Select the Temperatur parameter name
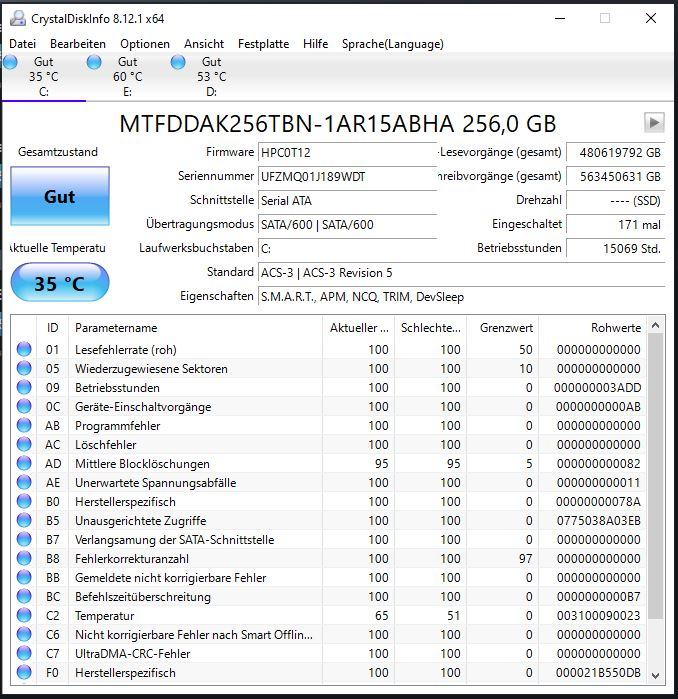Screen dimensions: 678x699 tap(105, 616)
